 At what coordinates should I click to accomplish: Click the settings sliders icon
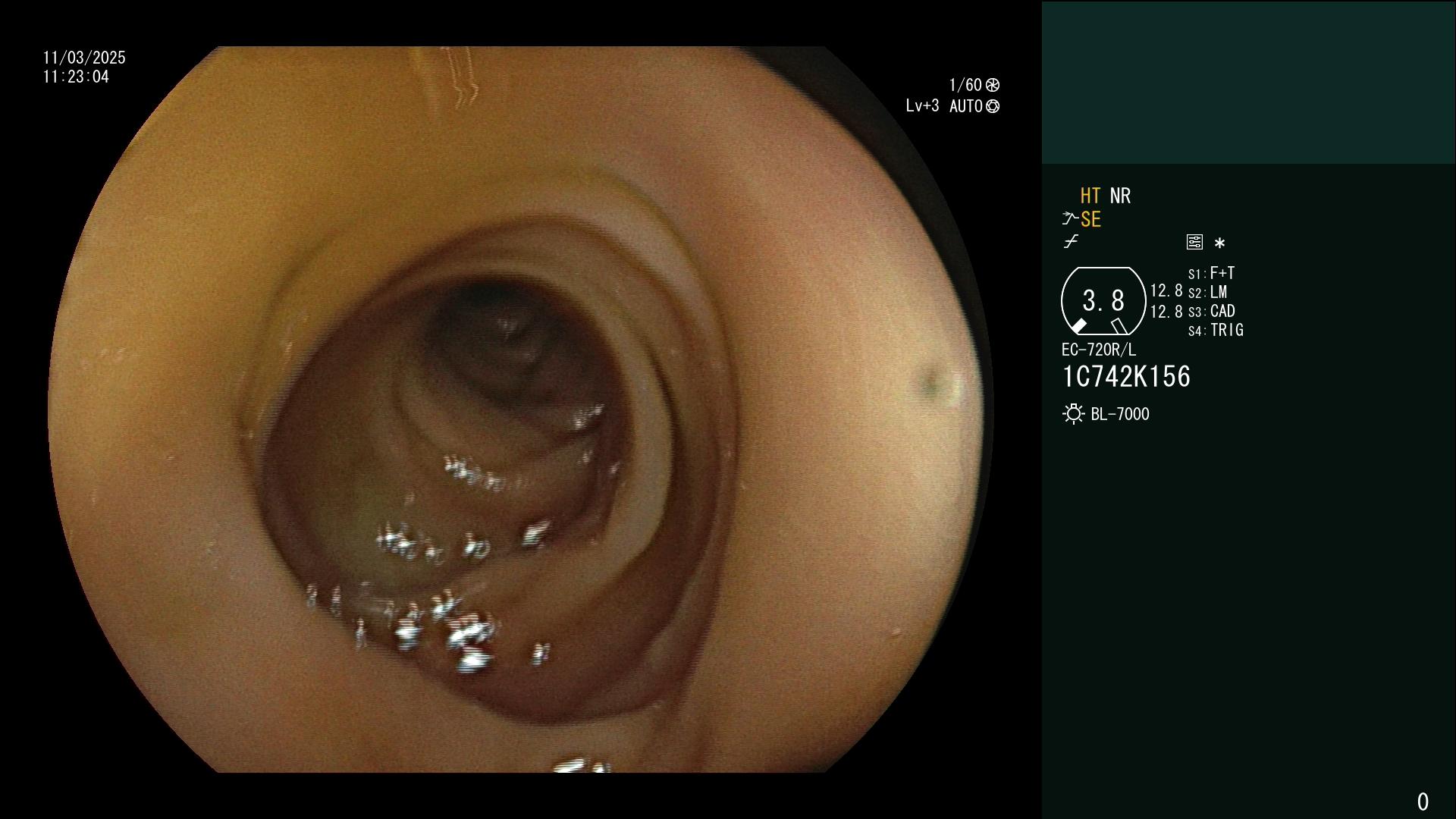pyautogui.click(x=1194, y=242)
